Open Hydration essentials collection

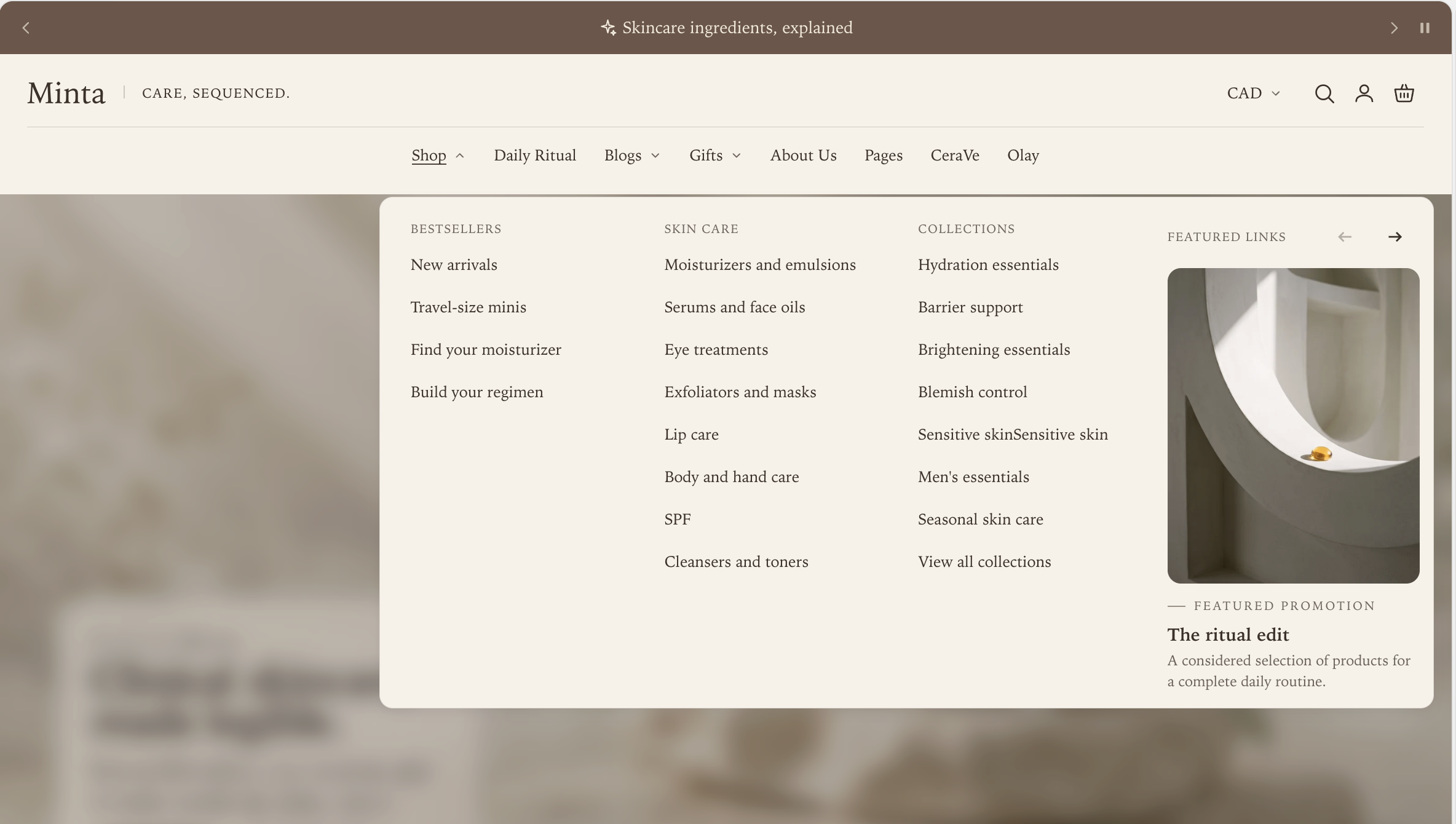pyautogui.click(x=988, y=265)
